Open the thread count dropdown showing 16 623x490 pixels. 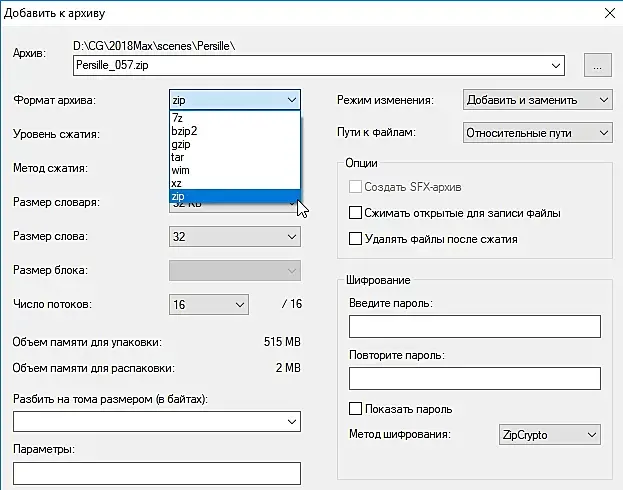[208, 304]
